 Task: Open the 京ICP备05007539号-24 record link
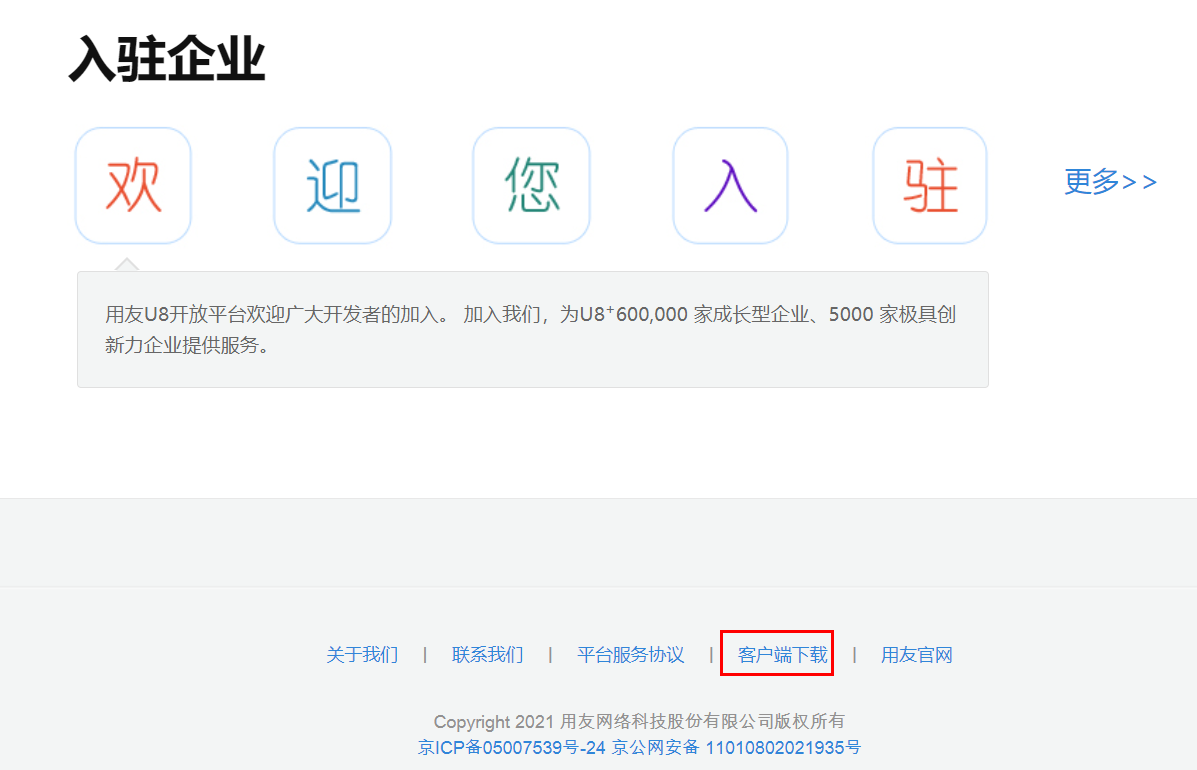(x=512, y=747)
